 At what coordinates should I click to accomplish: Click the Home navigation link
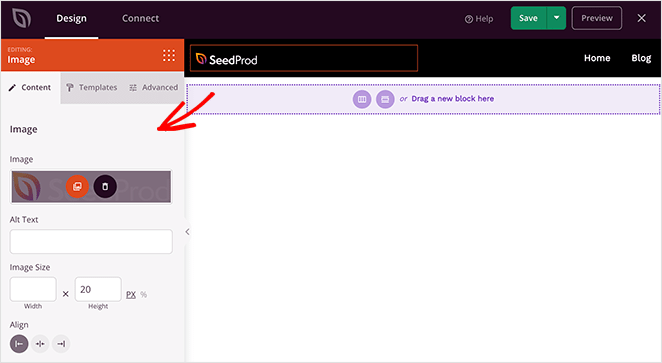[597, 58]
